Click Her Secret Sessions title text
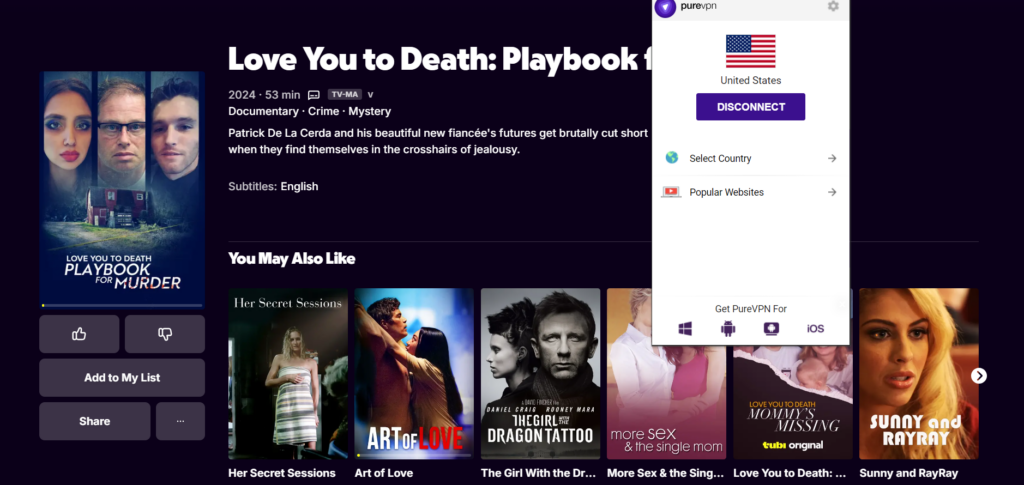 pos(282,473)
